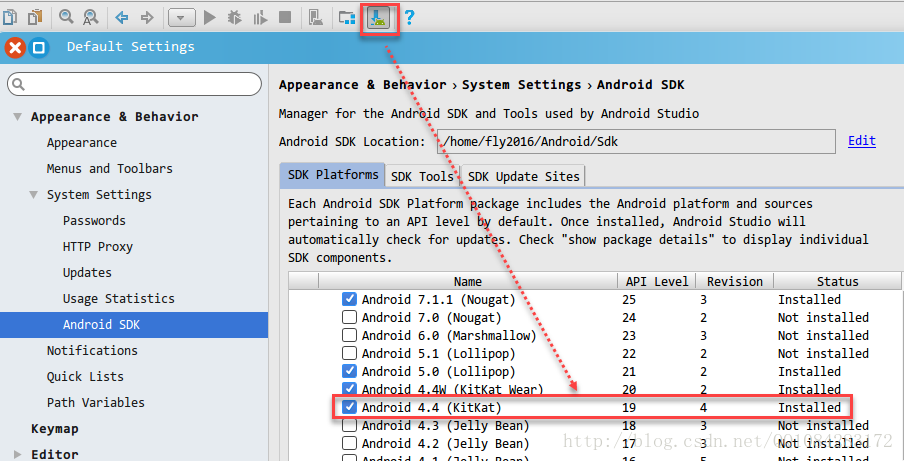
Task: Collapse the System Settings tree node
Action: pos(35,195)
